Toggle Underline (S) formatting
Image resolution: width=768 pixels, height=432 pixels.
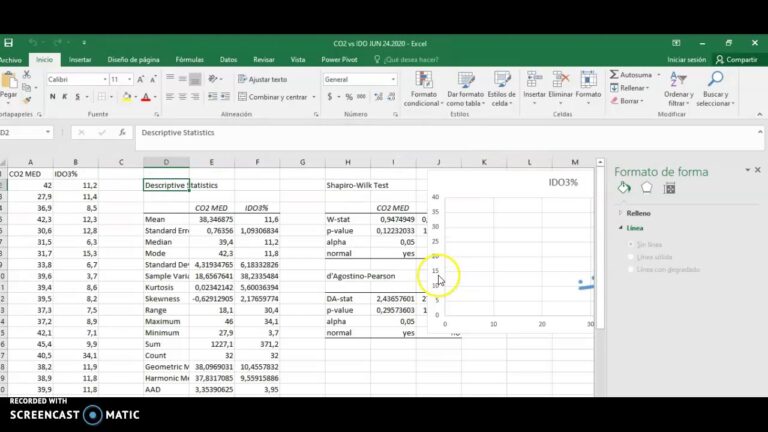pos(77,97)
